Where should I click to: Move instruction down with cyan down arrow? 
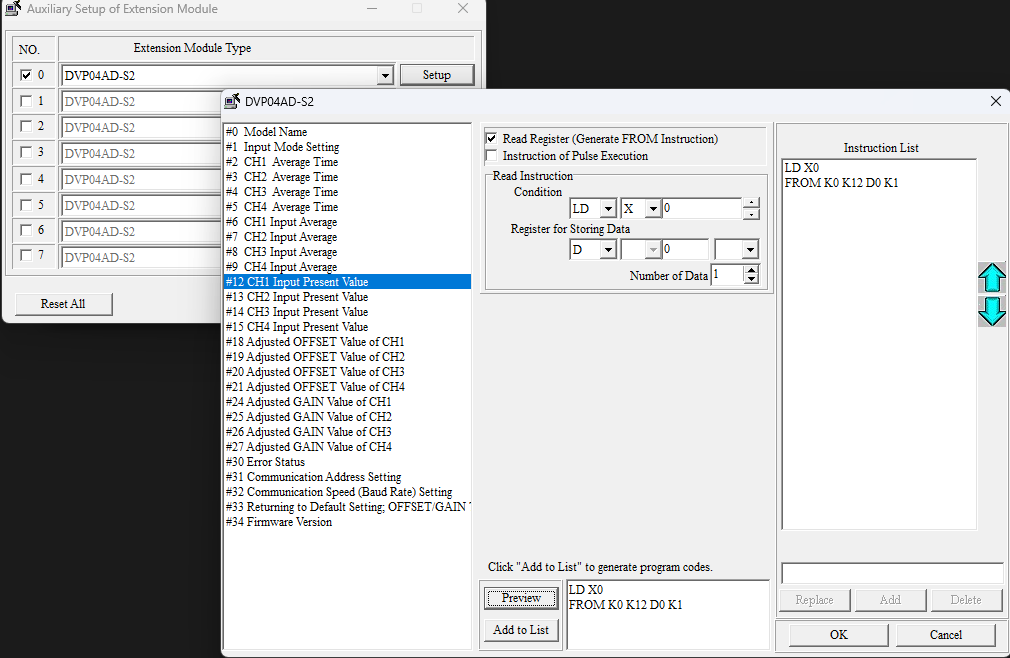tap(991, 311)
